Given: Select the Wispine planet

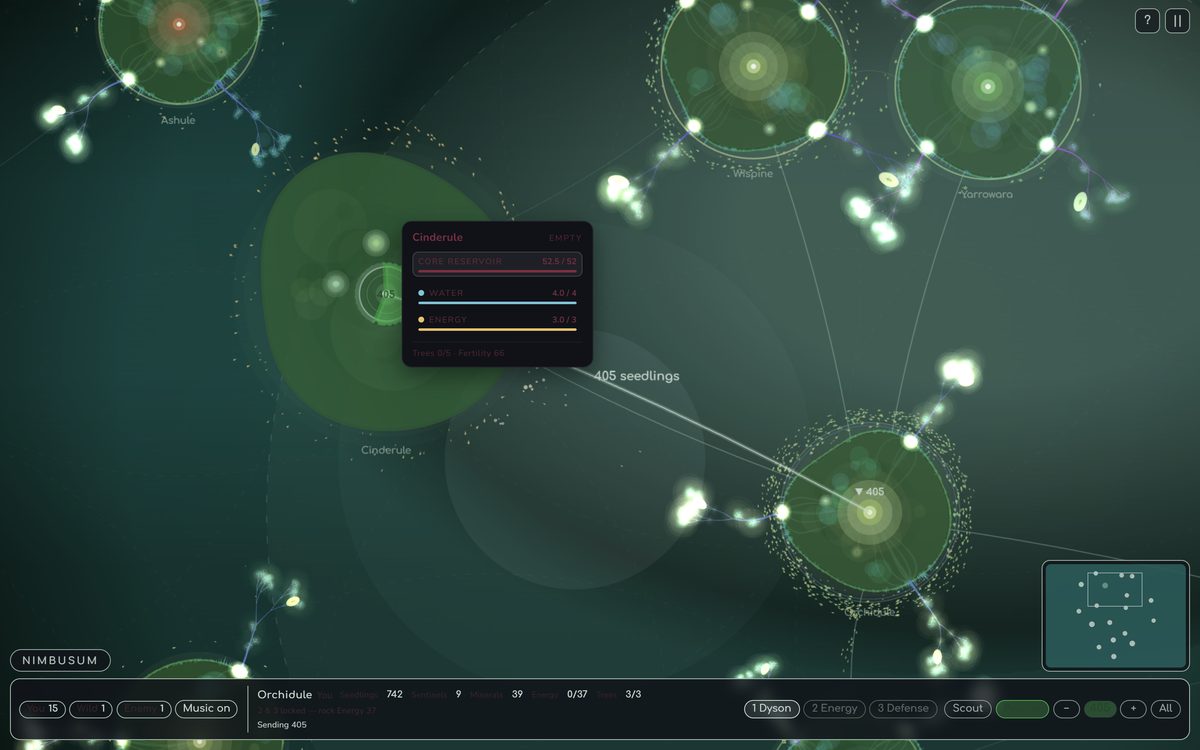Looking at the screenshot, I should [x=754, y=67].
